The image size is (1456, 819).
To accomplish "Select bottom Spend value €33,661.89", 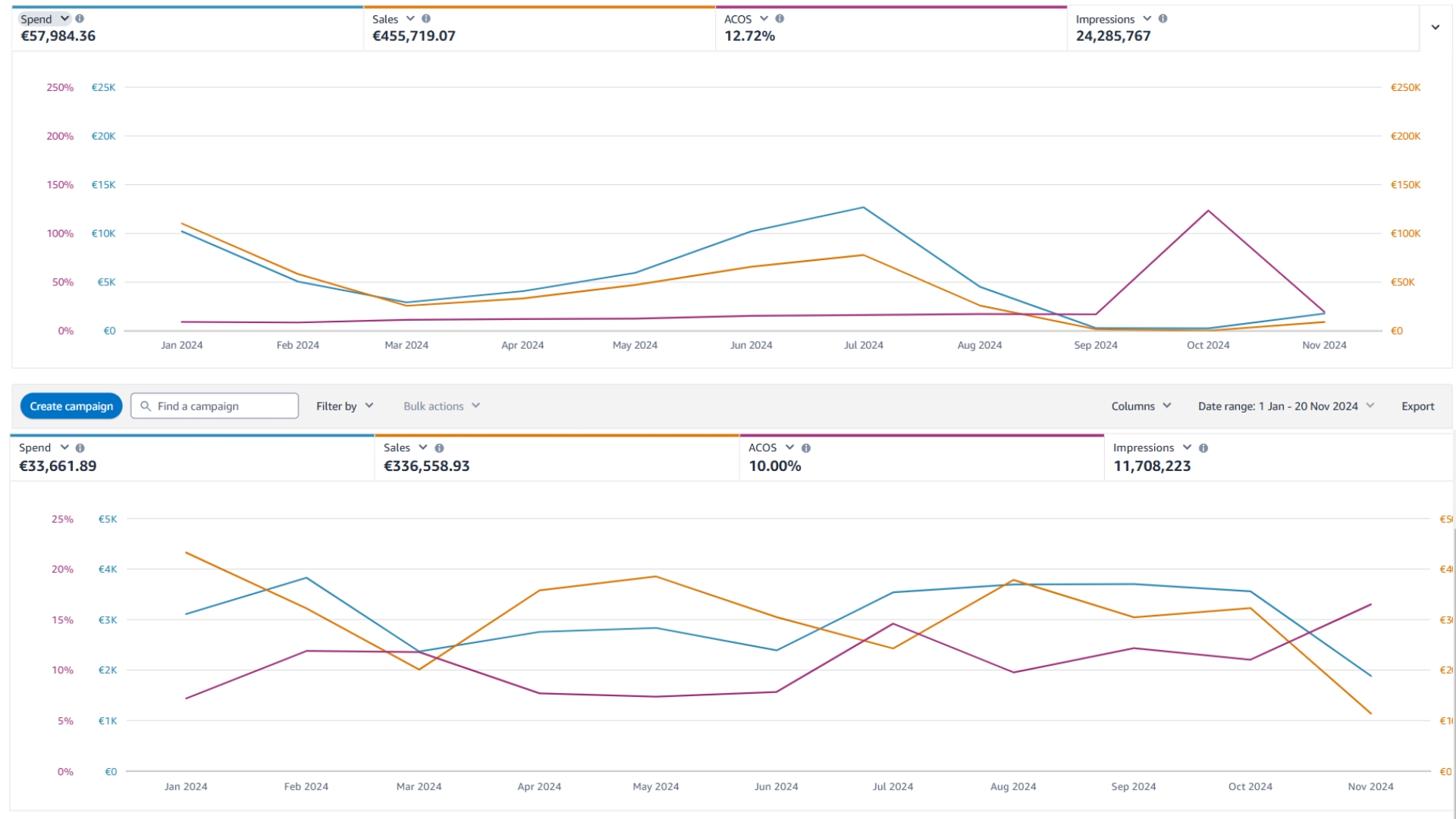I will click(58, 466).
